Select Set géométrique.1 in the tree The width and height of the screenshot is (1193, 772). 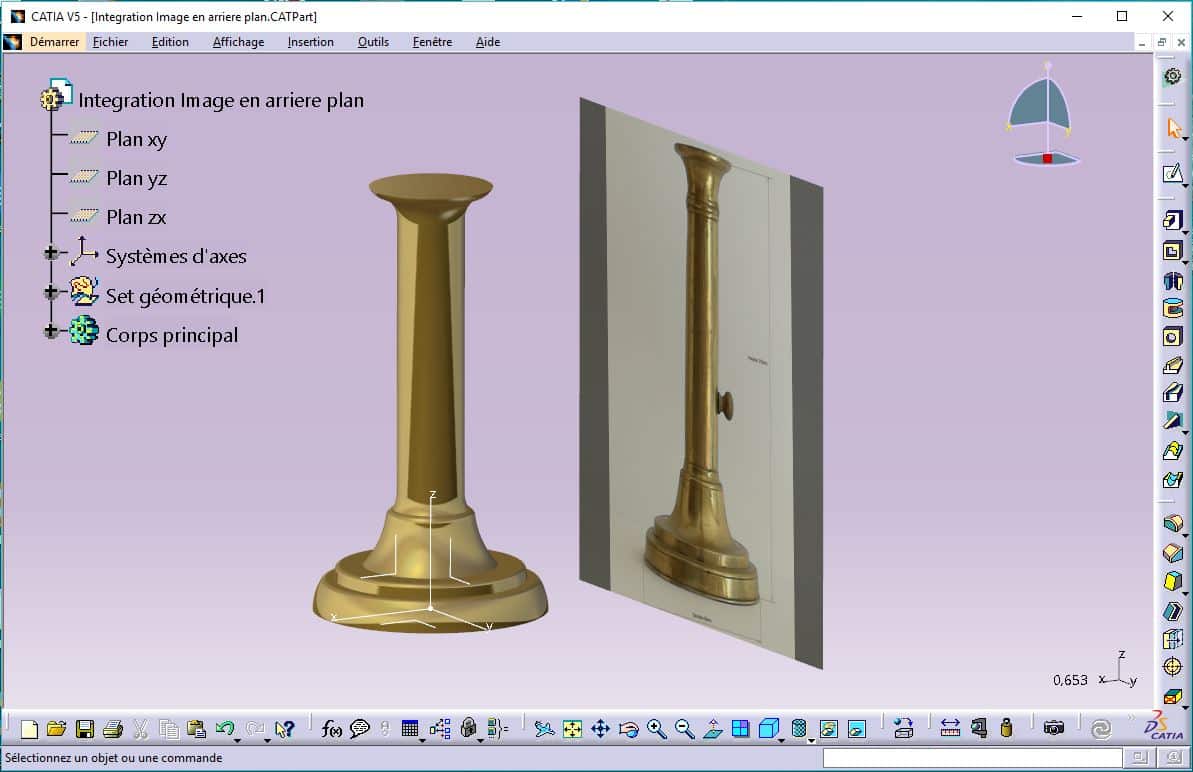point(185,296)
